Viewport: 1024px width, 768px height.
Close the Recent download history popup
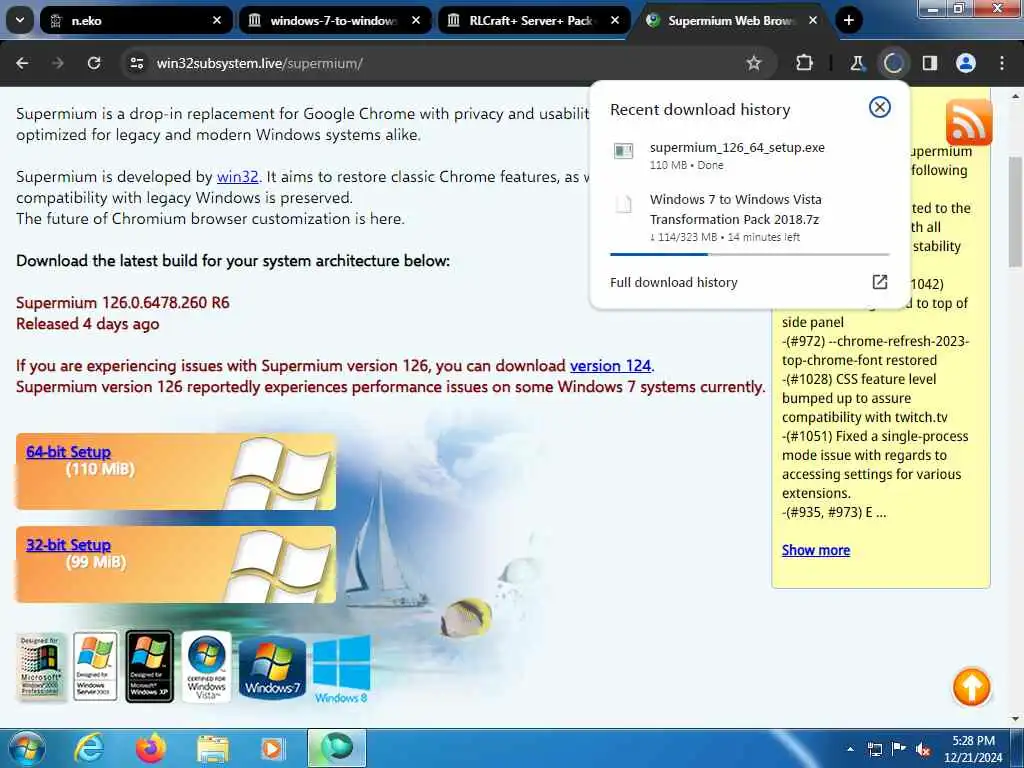pos(880,107)
